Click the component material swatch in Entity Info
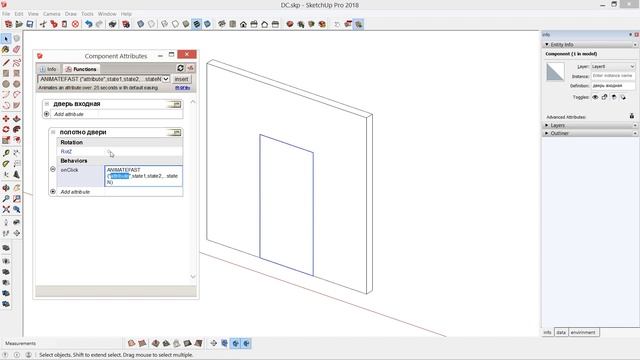Viewport: 640px width, 360px height. [555, 72]
